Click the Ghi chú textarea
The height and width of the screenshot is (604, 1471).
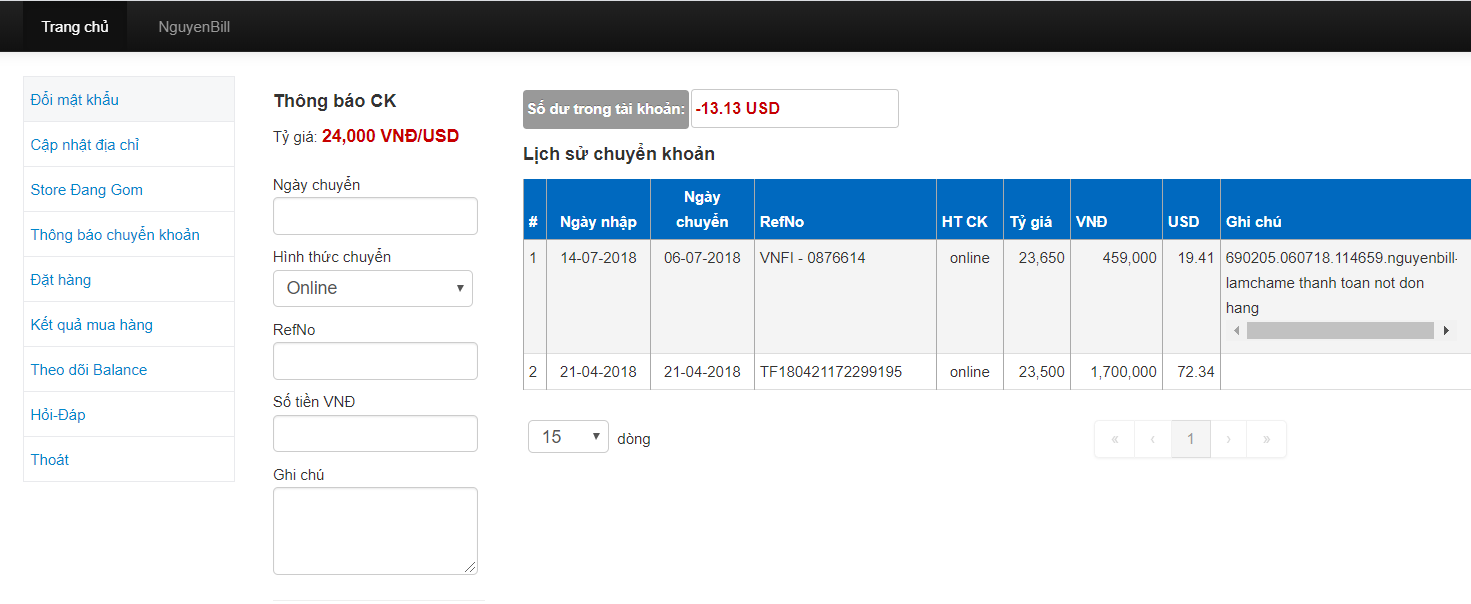coord(375,530)
